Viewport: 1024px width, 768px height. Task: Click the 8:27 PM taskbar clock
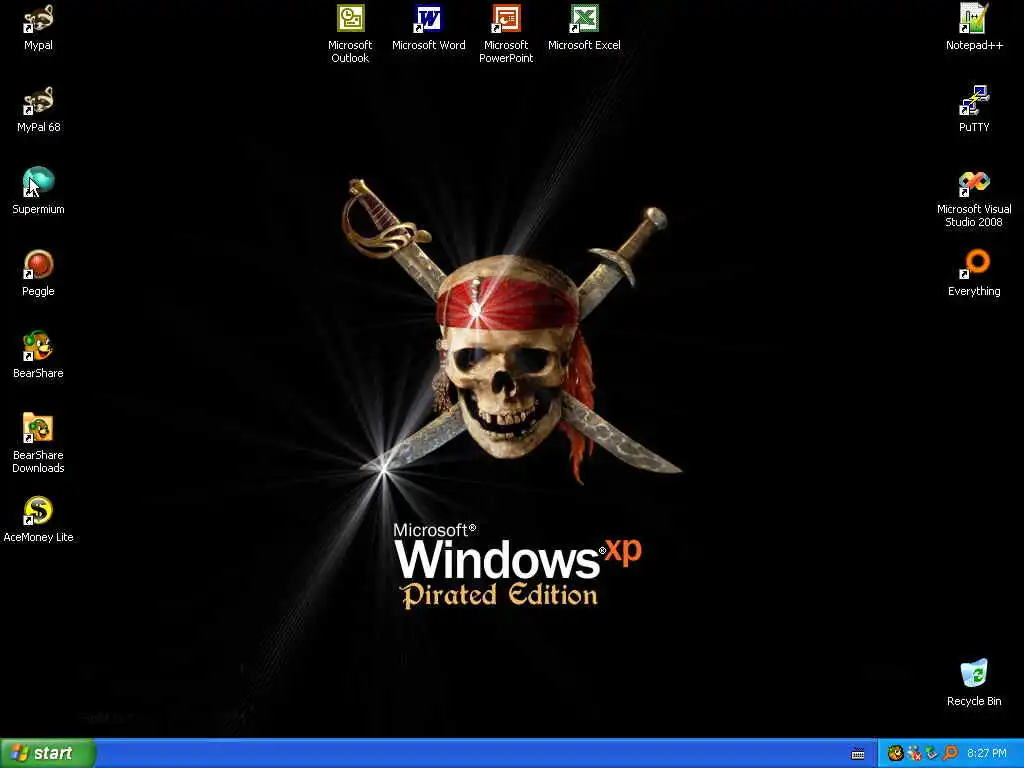point(987,753)
